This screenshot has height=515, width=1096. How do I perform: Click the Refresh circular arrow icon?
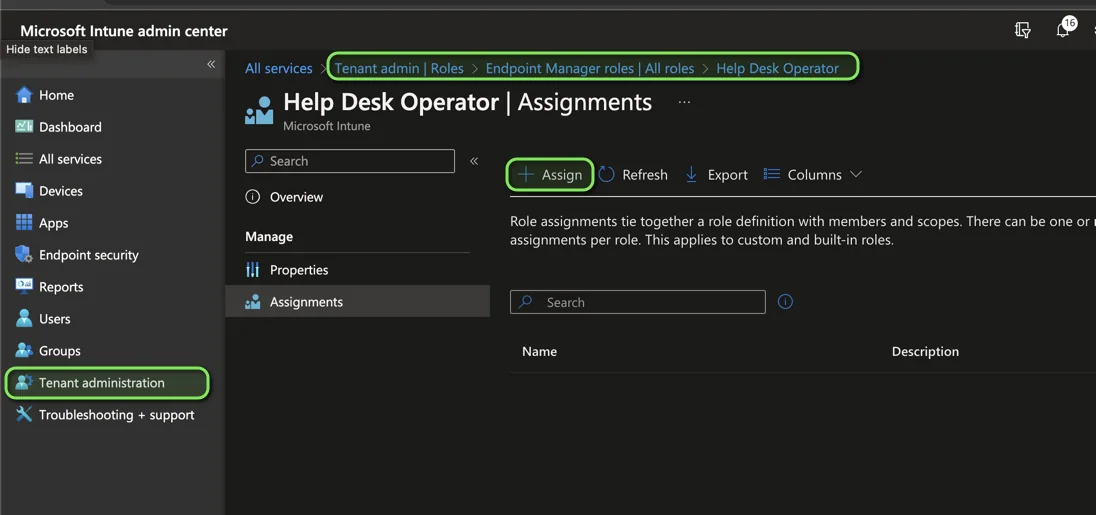coord(606,174)
